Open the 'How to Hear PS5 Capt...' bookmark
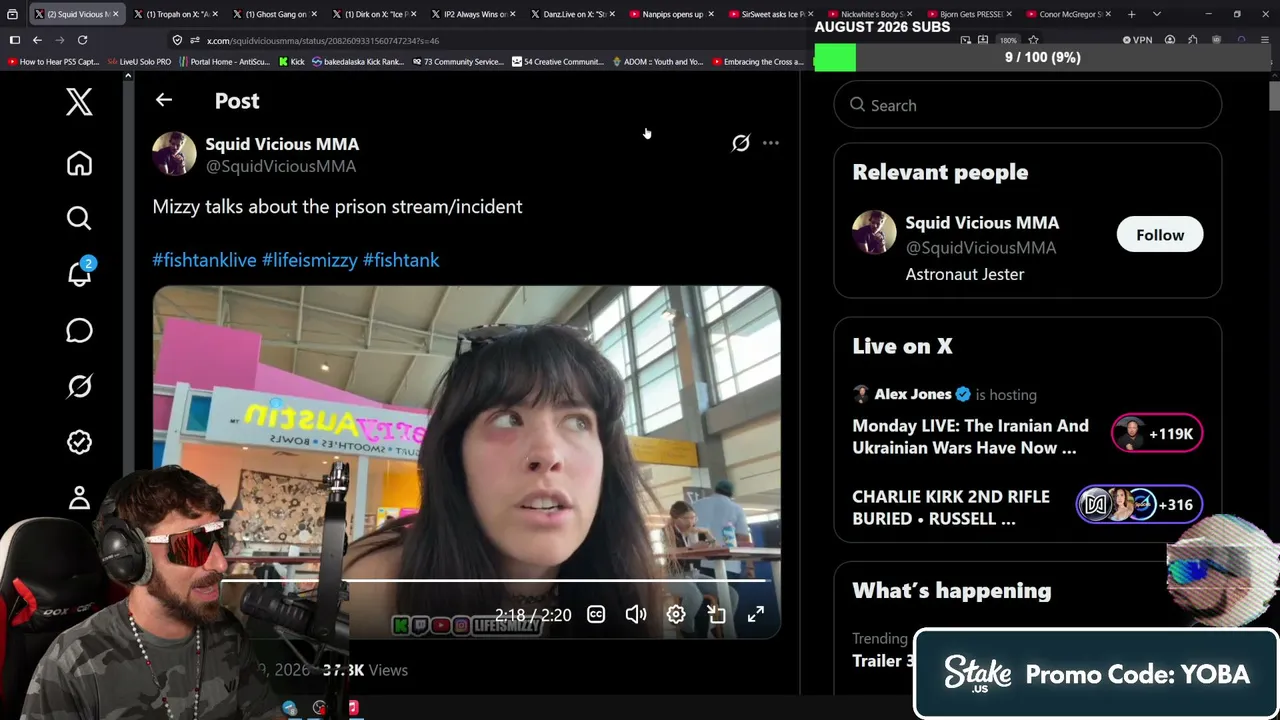 click(x=54, y=62)
